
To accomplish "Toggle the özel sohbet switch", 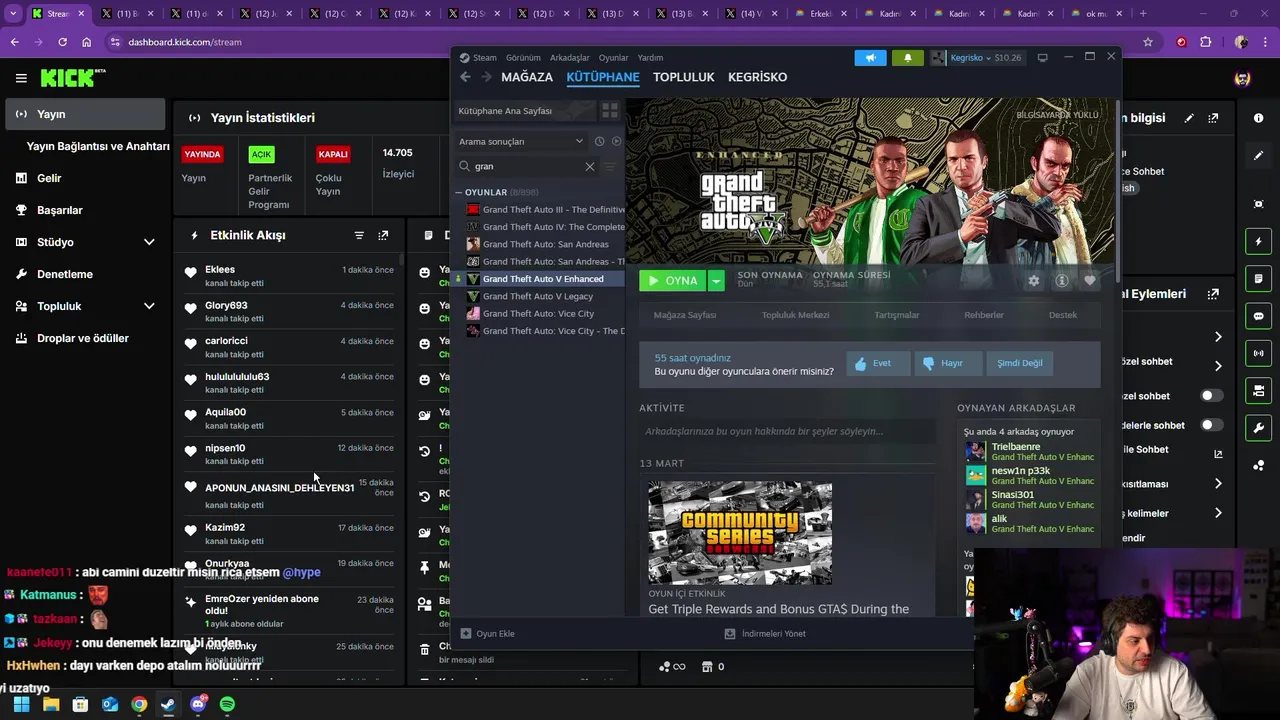I will (1211, 396).
